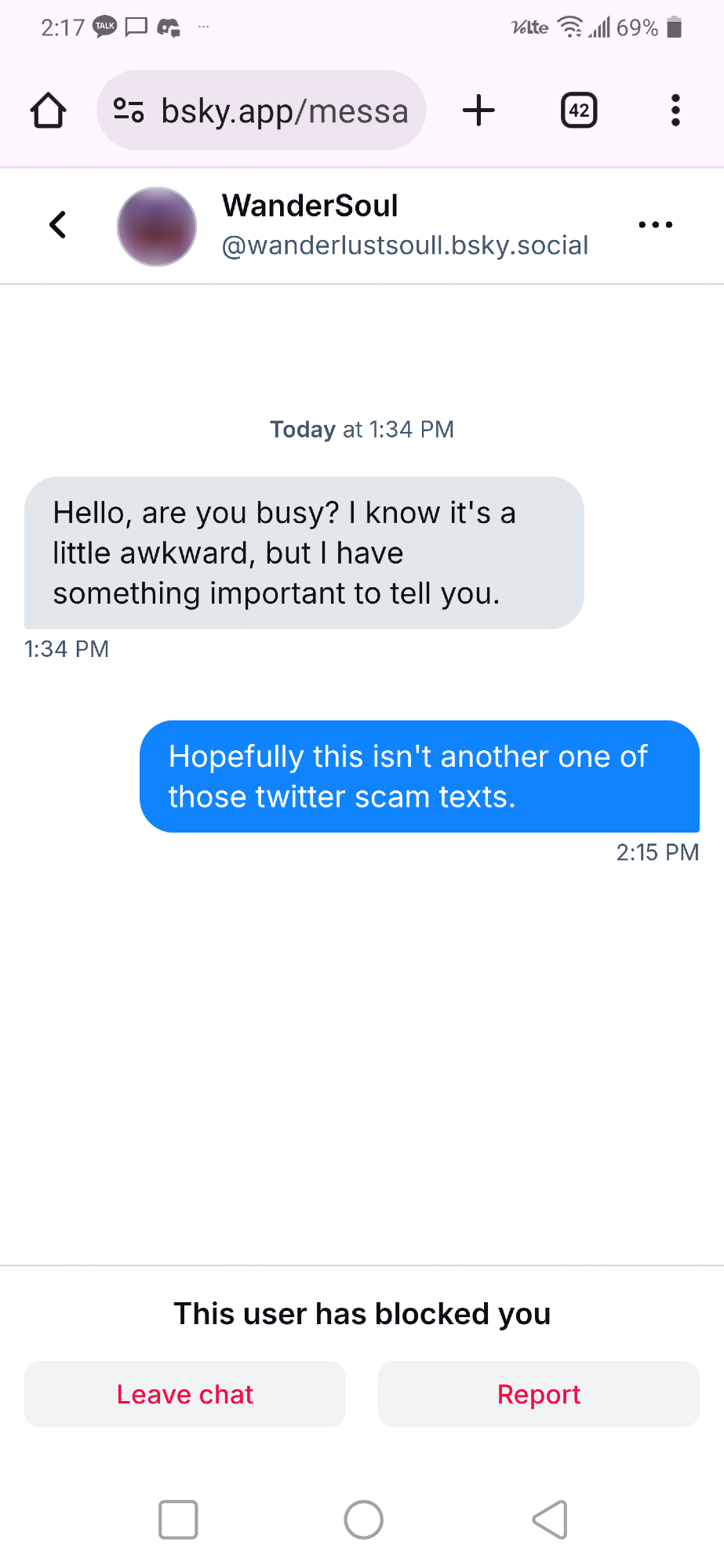Open tab switcher showing 42 tabs
Viewport: 724px width, 1568px height.
click(x=579, y=111)
